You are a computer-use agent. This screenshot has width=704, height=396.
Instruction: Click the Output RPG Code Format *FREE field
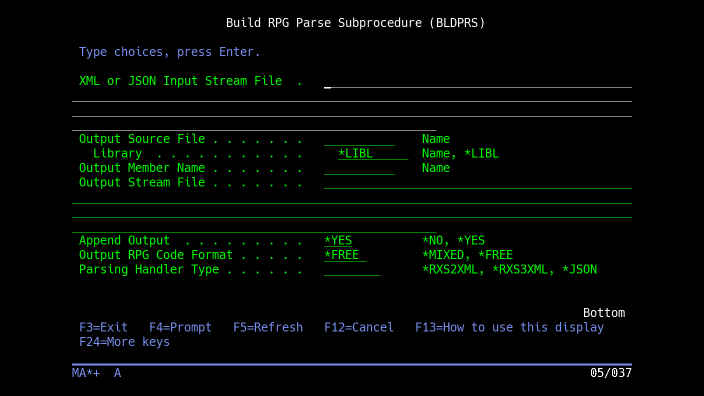tap(345, 255)
